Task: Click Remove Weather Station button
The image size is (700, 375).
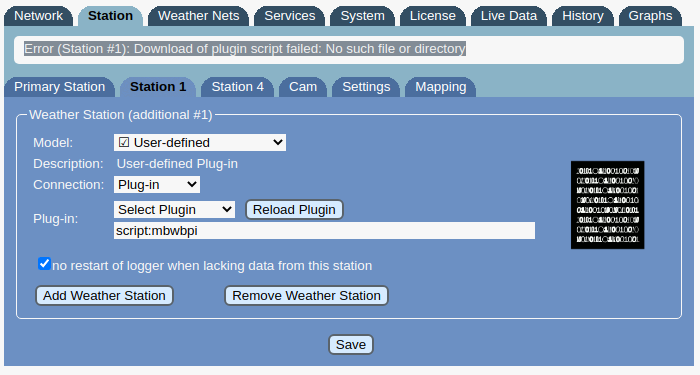Action: click(306, 296)
